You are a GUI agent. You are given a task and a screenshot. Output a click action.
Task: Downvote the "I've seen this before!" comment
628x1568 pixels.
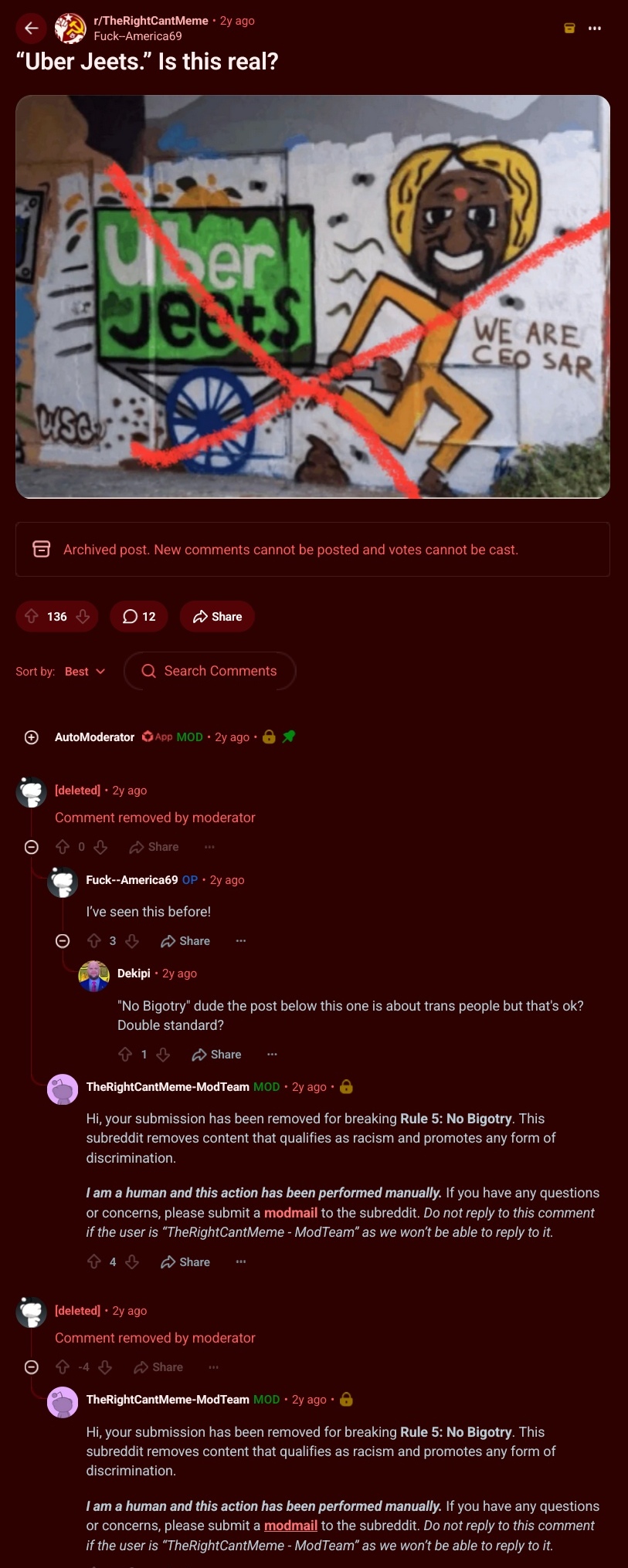pyautogui.click(x=132, y=941)
